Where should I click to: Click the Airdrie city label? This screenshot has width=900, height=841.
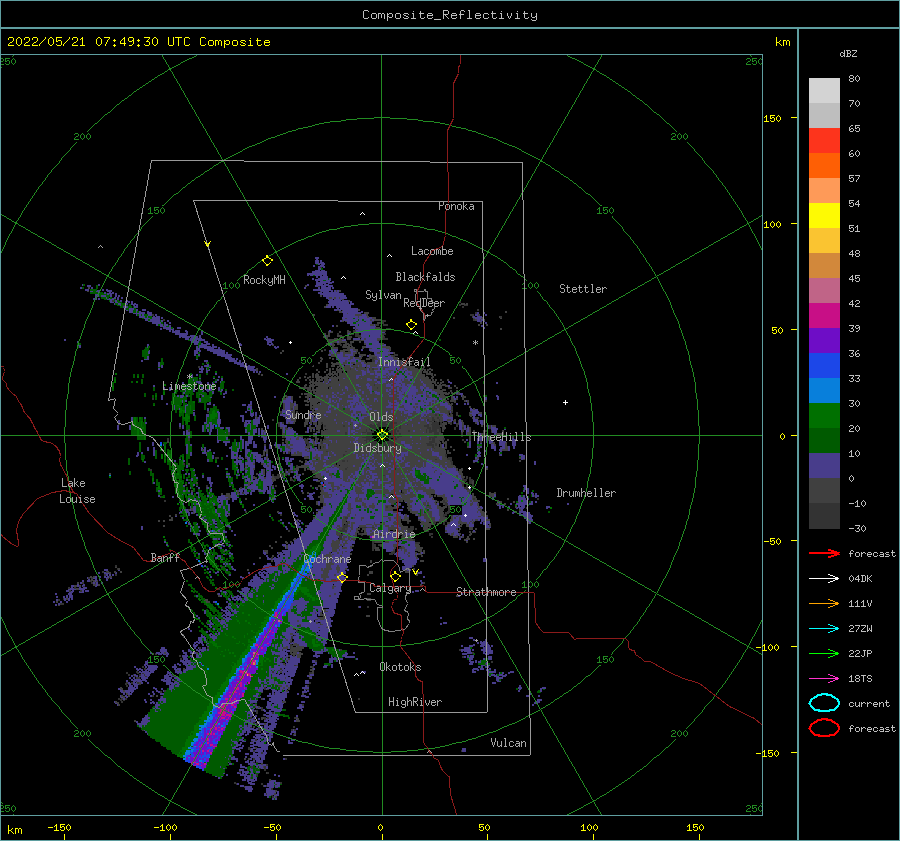tap(394, 534)
